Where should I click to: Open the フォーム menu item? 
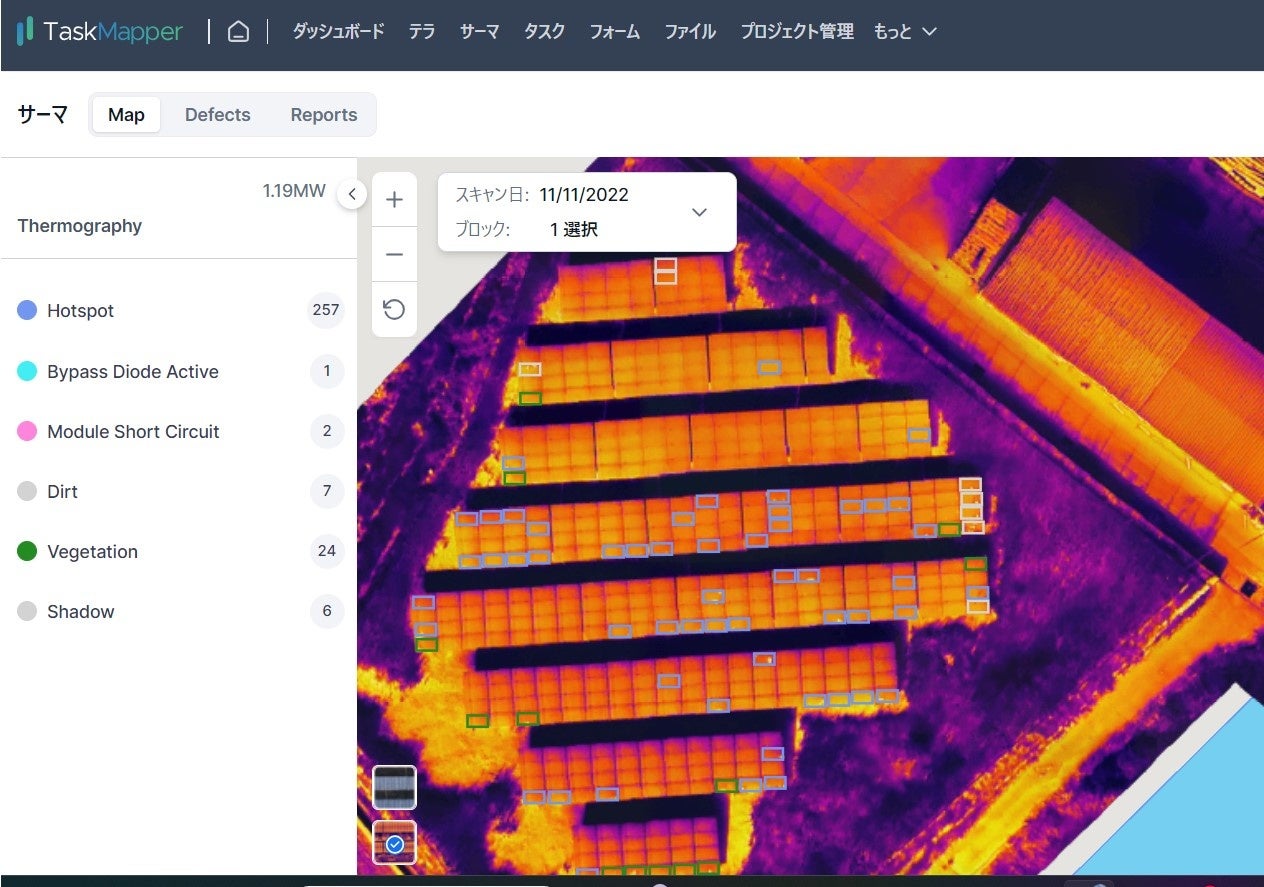click(x=615, y=32)
